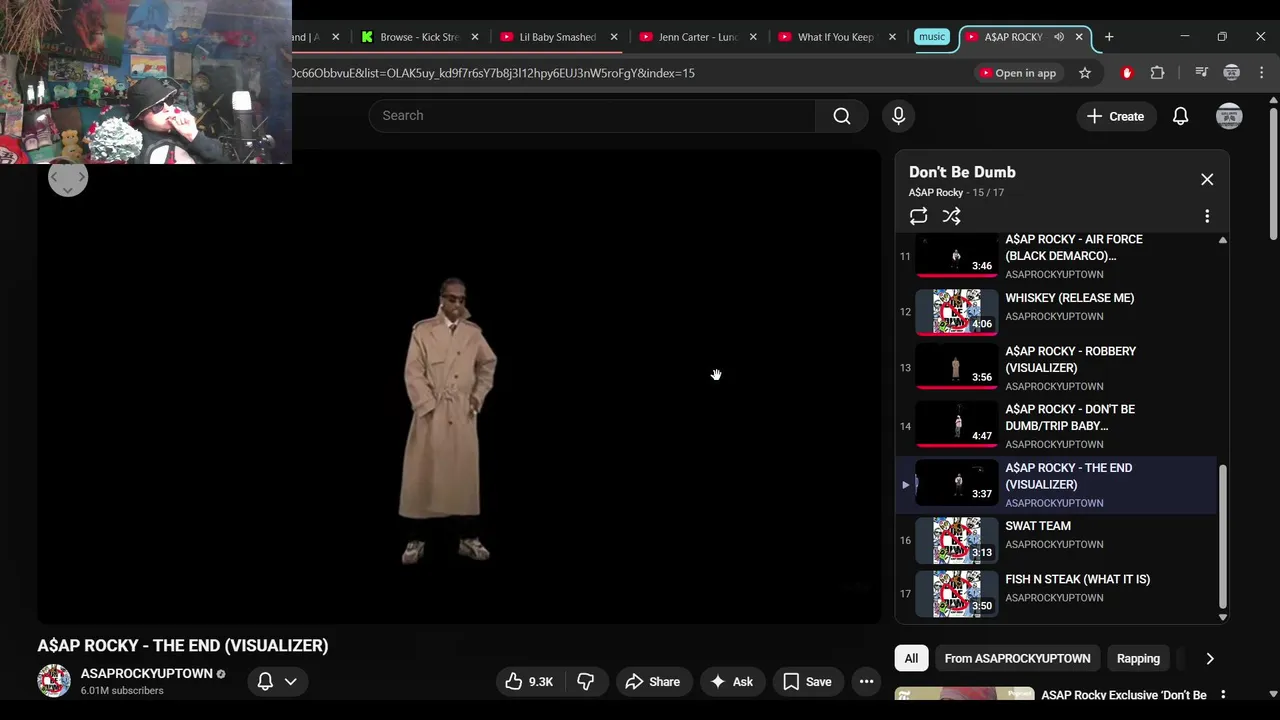The width and height of the screenshot is (1280, 720).
Task: Bookmark this page with the star icon
Action: (1085, 73)
